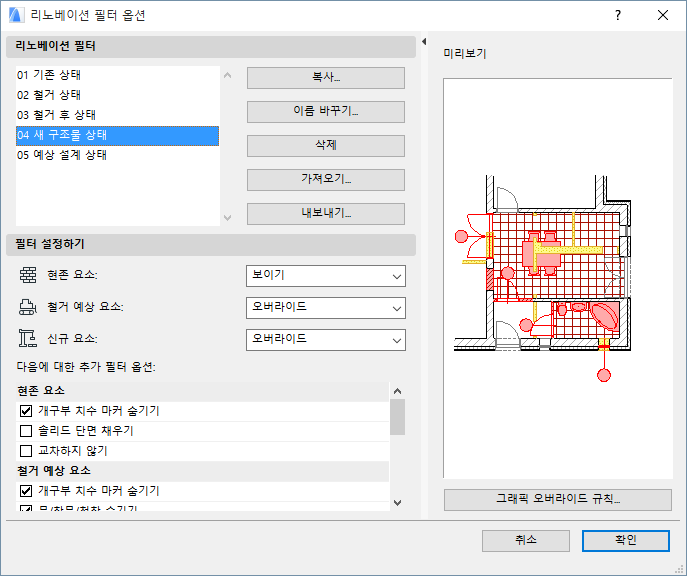Click 취소 to cancel the dialog
Screen dimensions: 687x576
526,541
